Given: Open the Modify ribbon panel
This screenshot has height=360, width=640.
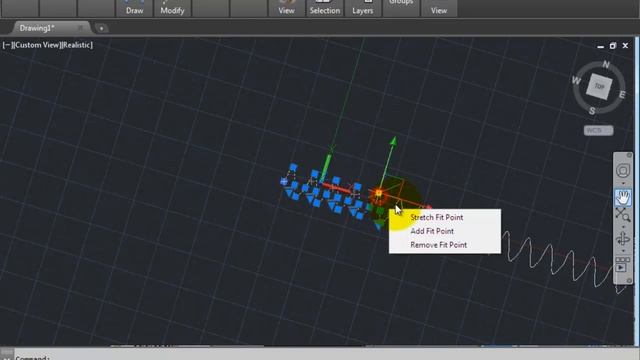Looking at the screenshot, I should tap(172, 8).
